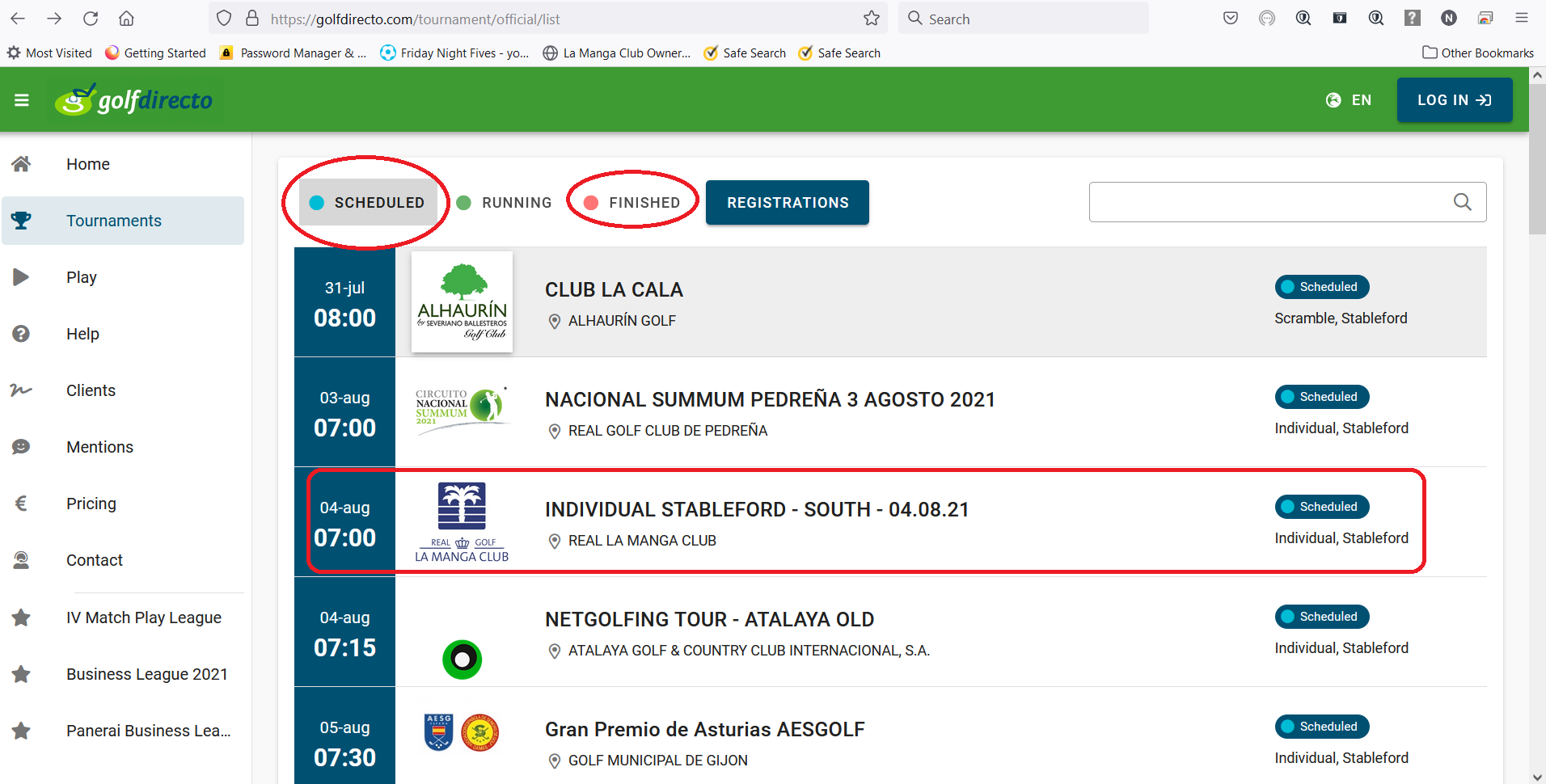1546x784 pixels.
Task: Click the Clients handshake icon
Action: (21, 390)
